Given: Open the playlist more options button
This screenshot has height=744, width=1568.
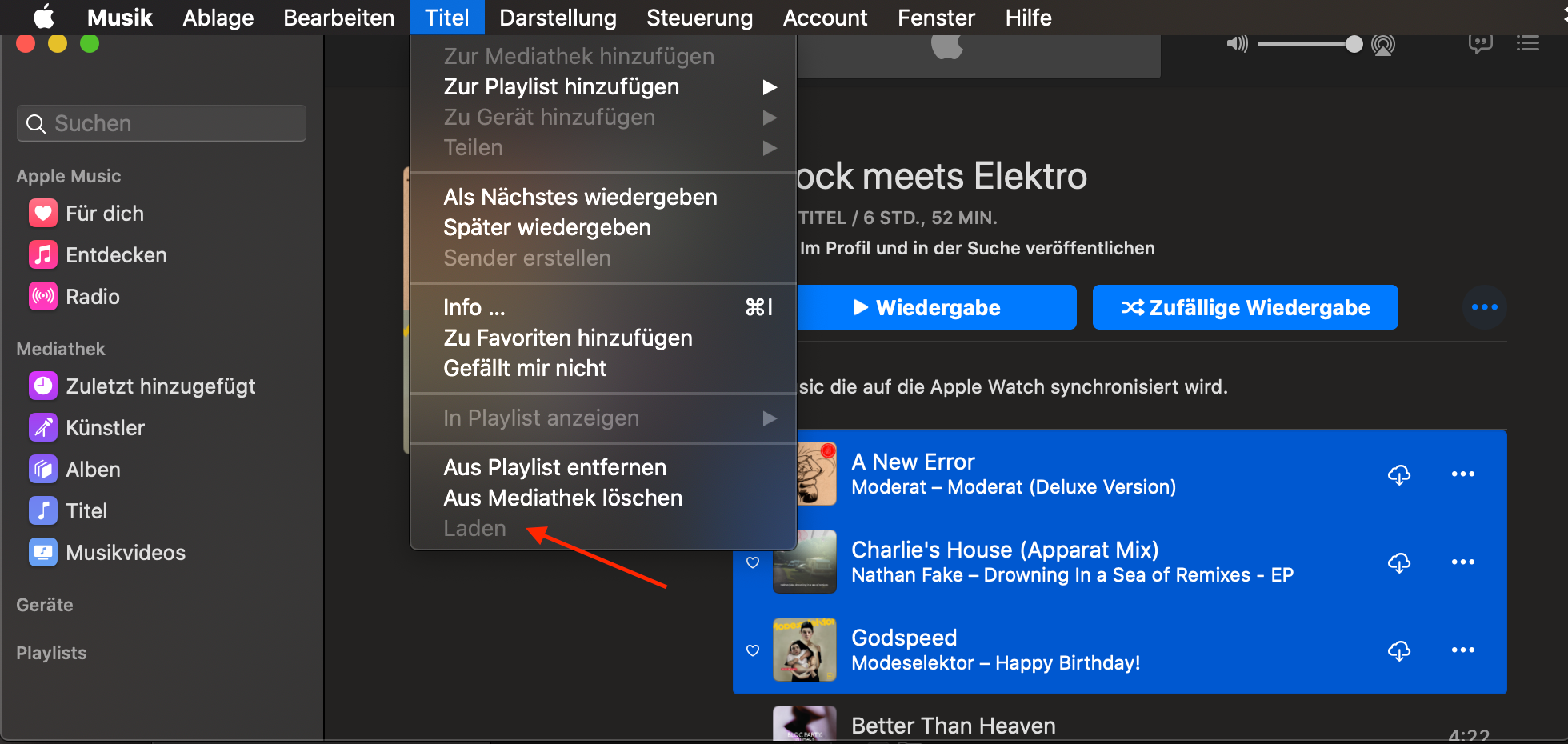Looking at the screenshot, I should click(x=1485, y=307).
